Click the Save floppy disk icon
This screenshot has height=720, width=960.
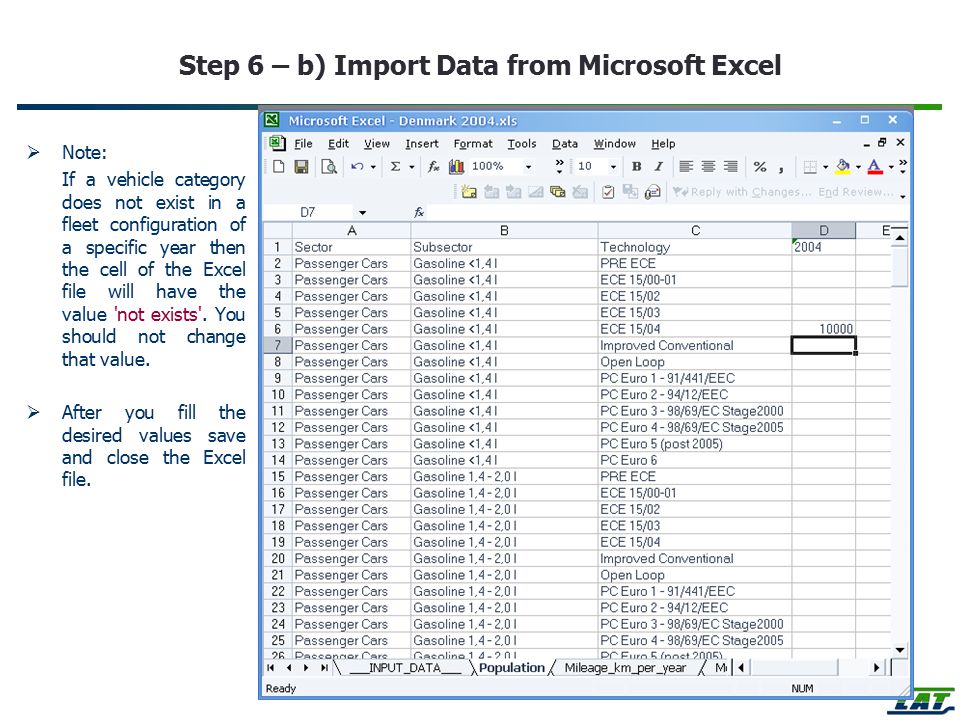click(x=301, y=167)
